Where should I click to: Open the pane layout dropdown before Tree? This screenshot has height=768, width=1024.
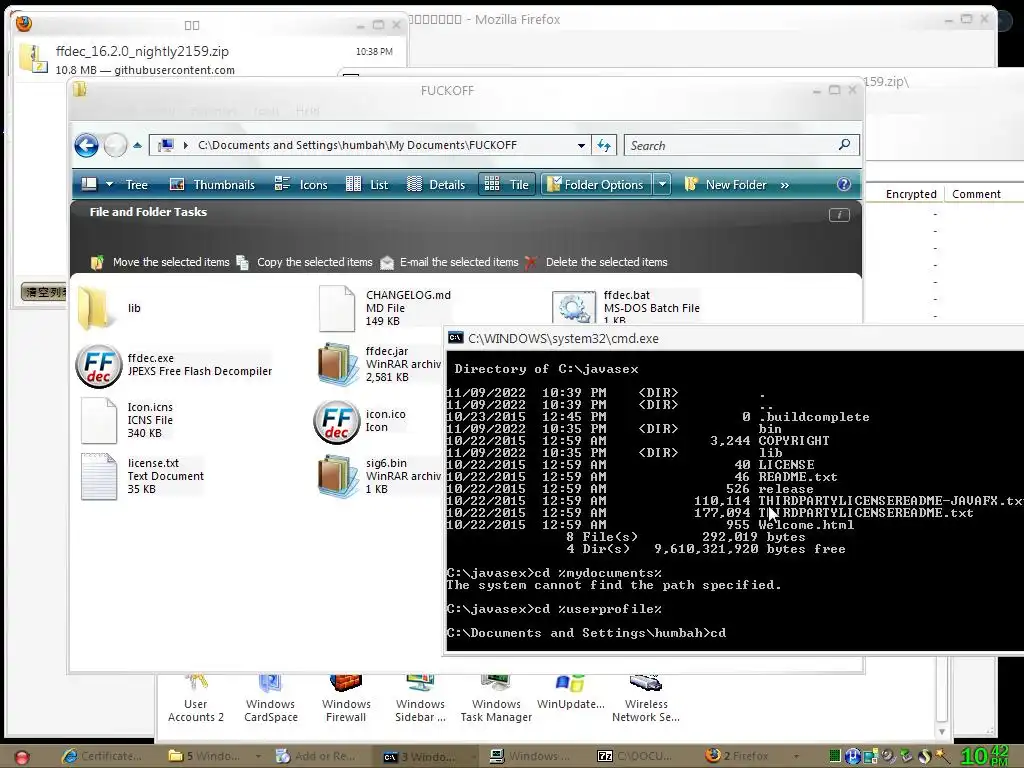tap(110, 185)
